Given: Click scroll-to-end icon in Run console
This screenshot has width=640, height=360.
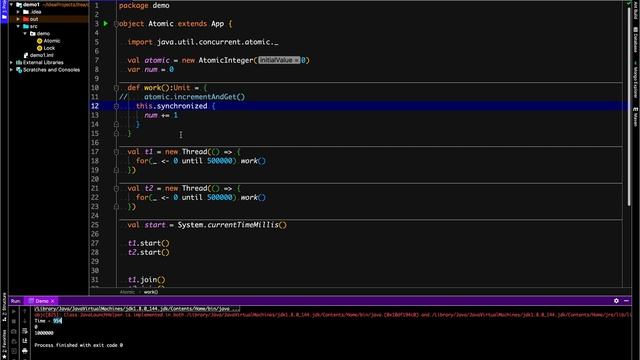Looking at the screenshot, I should pyautogui.click(x=24, y=340).
